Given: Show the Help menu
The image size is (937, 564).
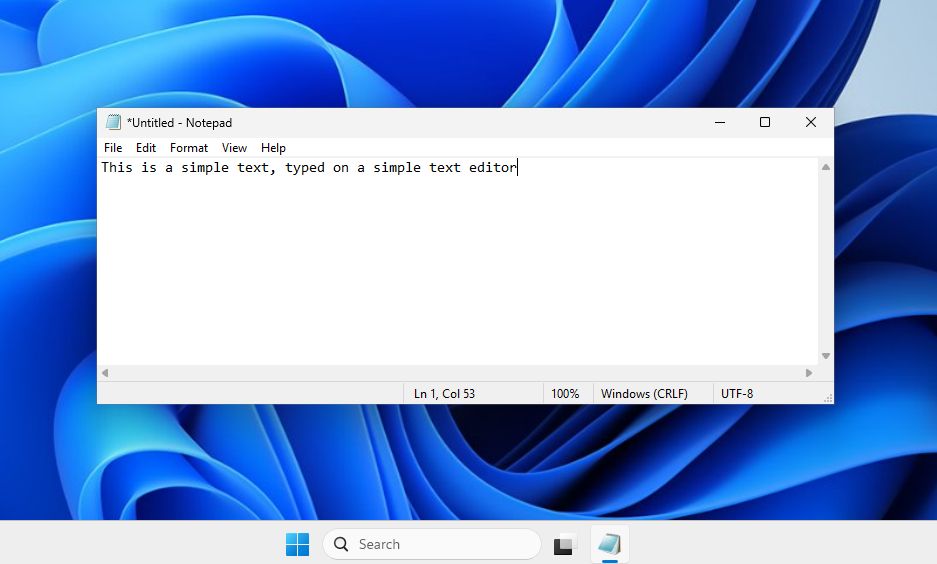Looking at the screenshot, I should click(273, 148).
